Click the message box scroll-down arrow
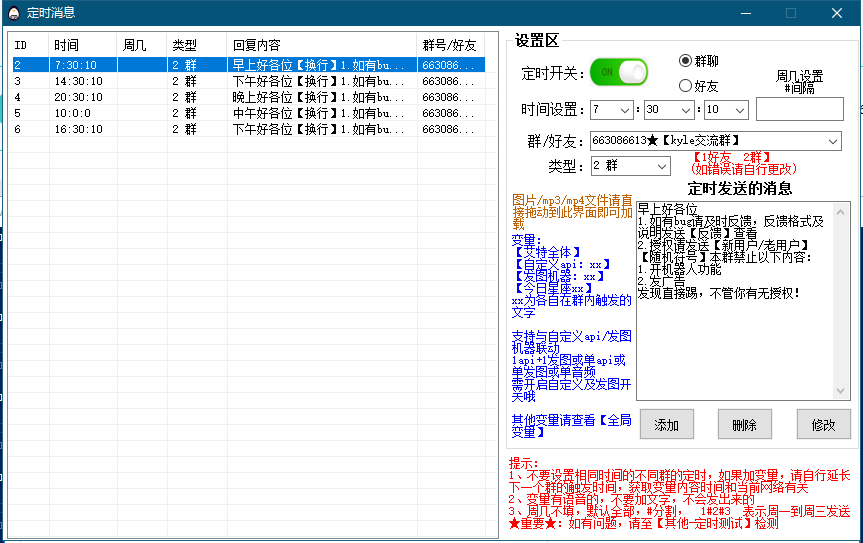The height and width of the screenshot is (543, 863). coord(840,391)
